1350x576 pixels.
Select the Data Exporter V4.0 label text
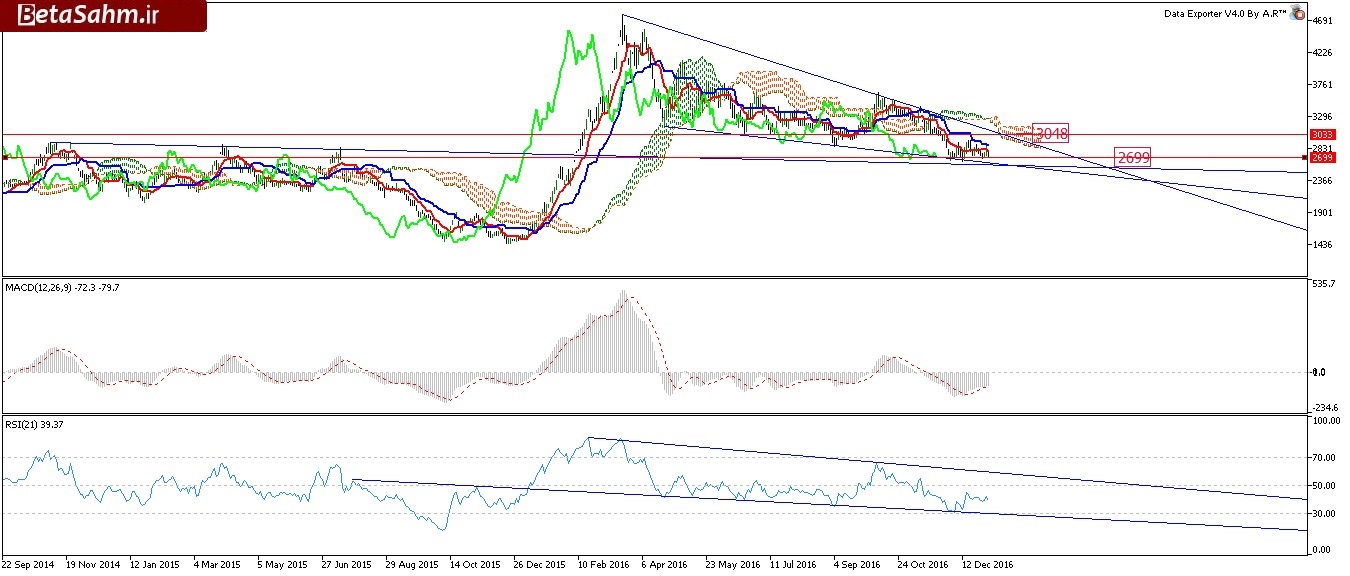pyautogui.click(x=1226, y=14)
